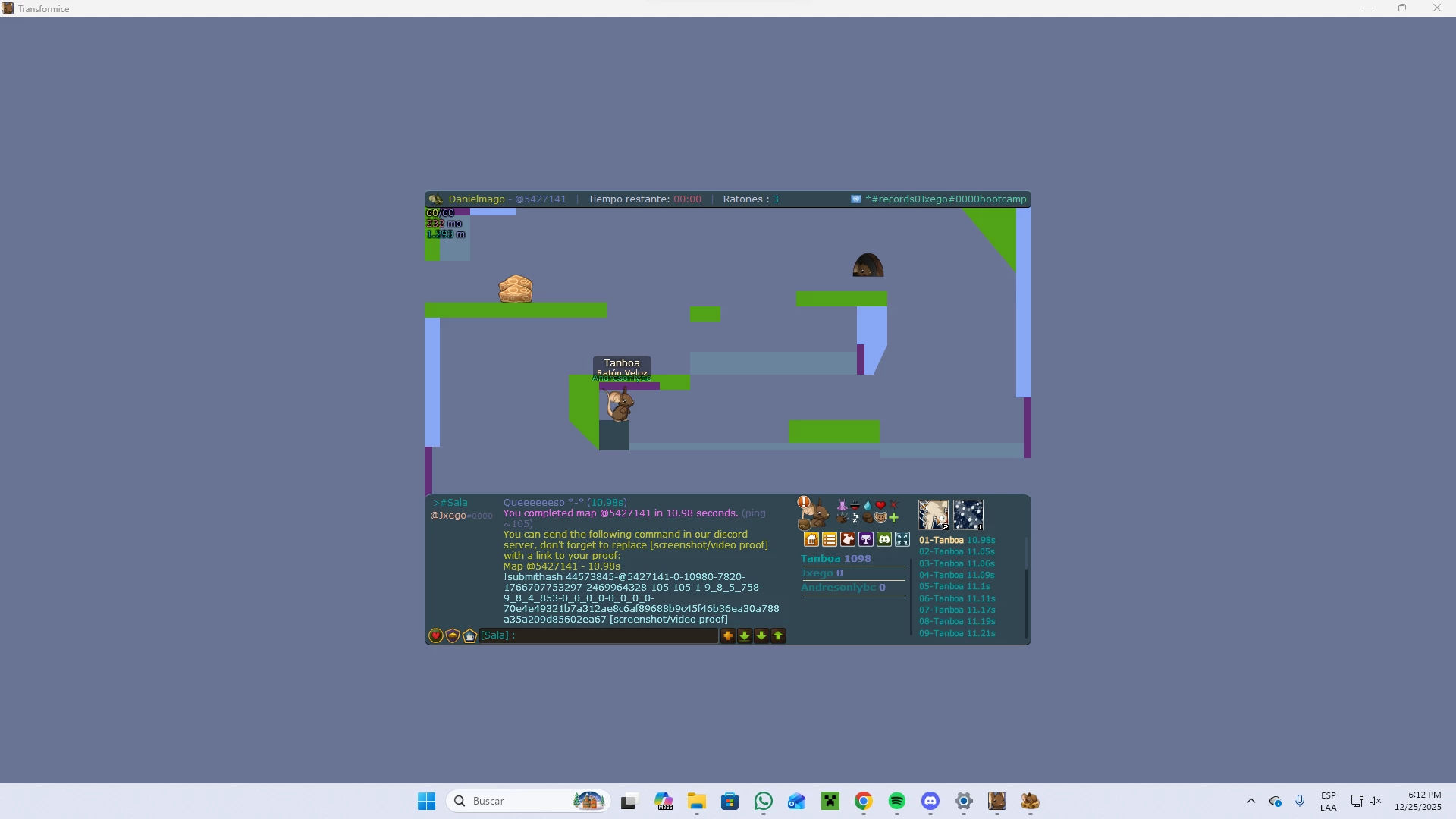This screenshot has height=819, width=1456.
Task: Open the dress shop button
Action: 848,539
